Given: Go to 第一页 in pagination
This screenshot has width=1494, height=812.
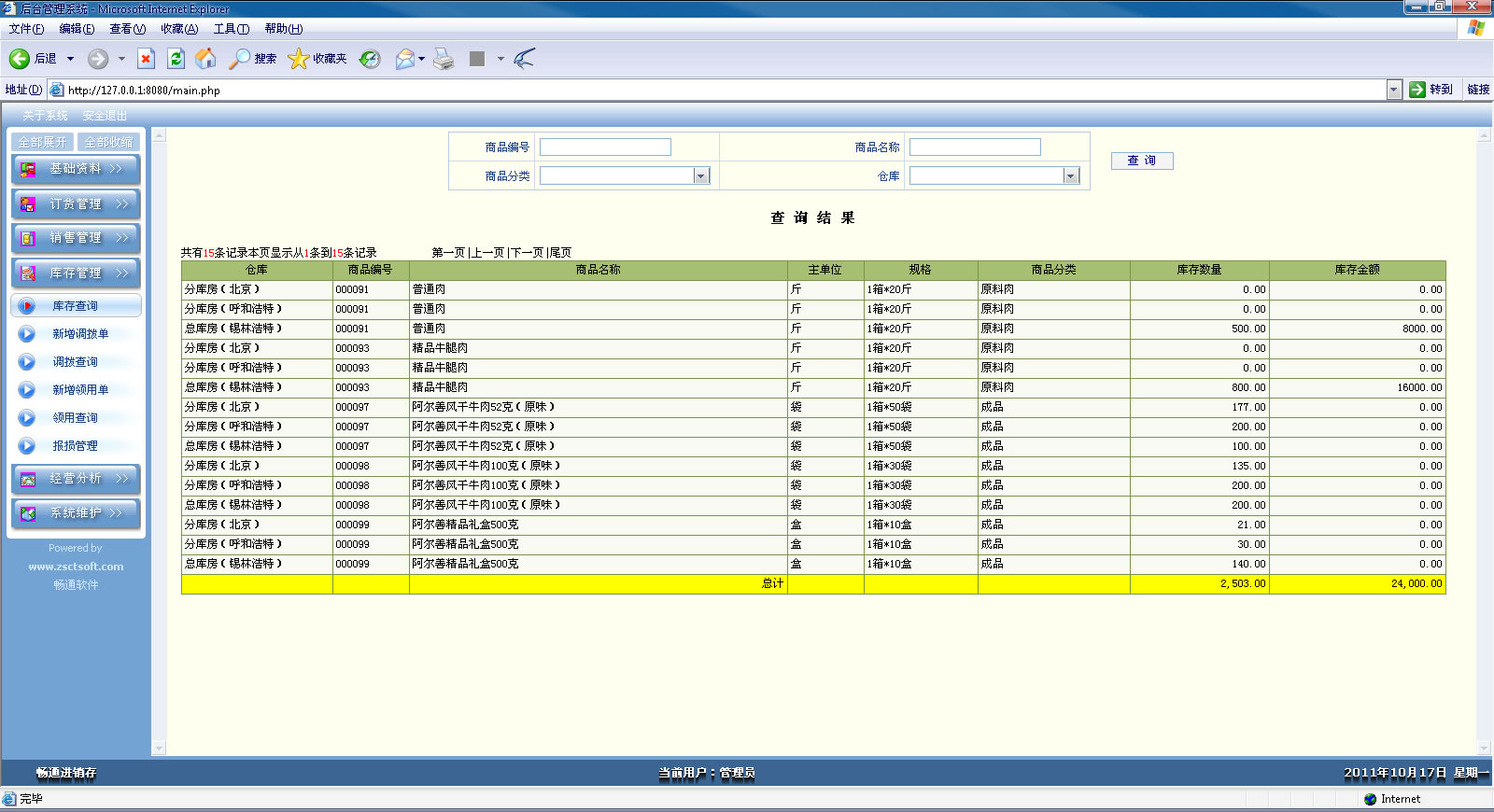Looking at the screenshot, I should pyautogui.click(x=448, y=253).
